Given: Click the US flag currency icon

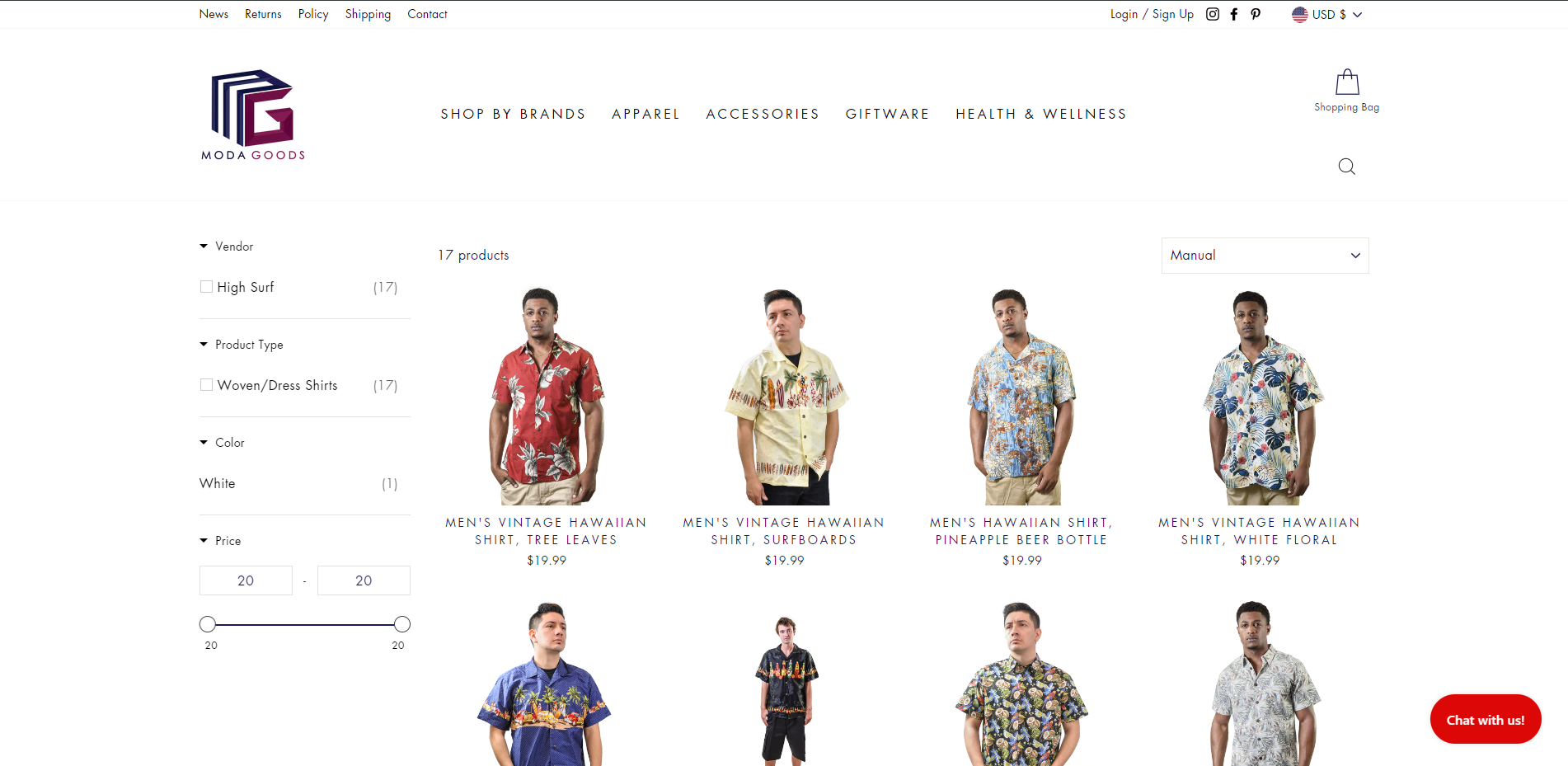Looking at the screenshot, I should coord(1300,14).
